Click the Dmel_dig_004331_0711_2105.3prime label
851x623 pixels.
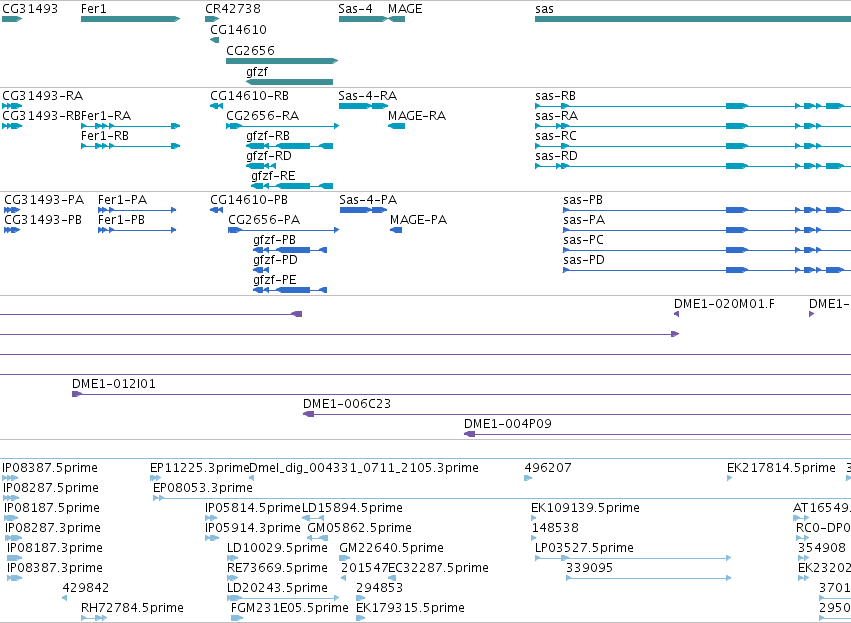coord(364,468)
